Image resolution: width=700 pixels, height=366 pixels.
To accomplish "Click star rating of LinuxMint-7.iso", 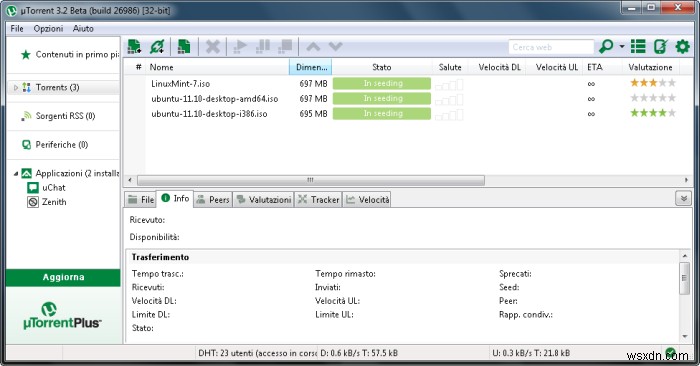I will tap(653, 83).
